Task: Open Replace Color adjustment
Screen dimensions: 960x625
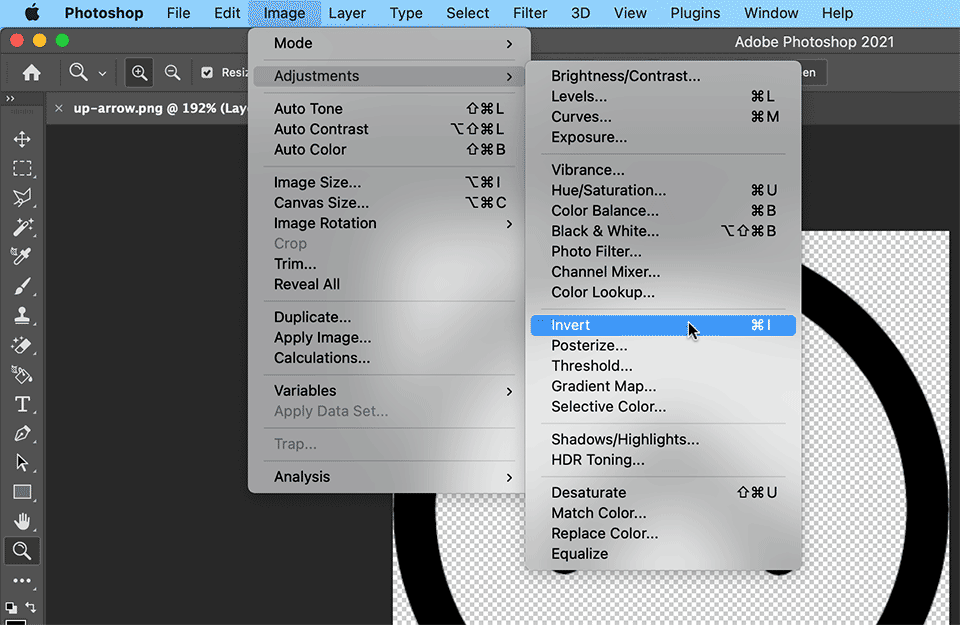Action: pos(663,533)
